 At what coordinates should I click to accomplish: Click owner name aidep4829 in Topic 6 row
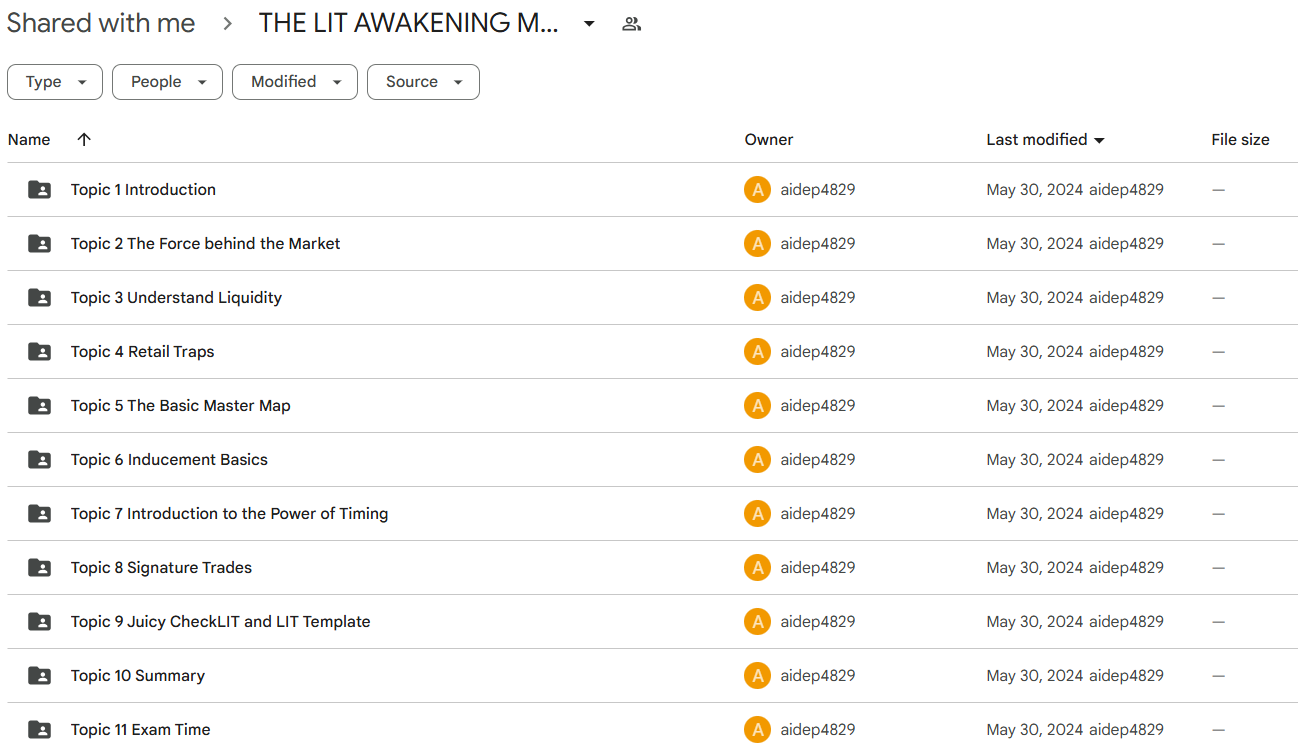(818, 459)
